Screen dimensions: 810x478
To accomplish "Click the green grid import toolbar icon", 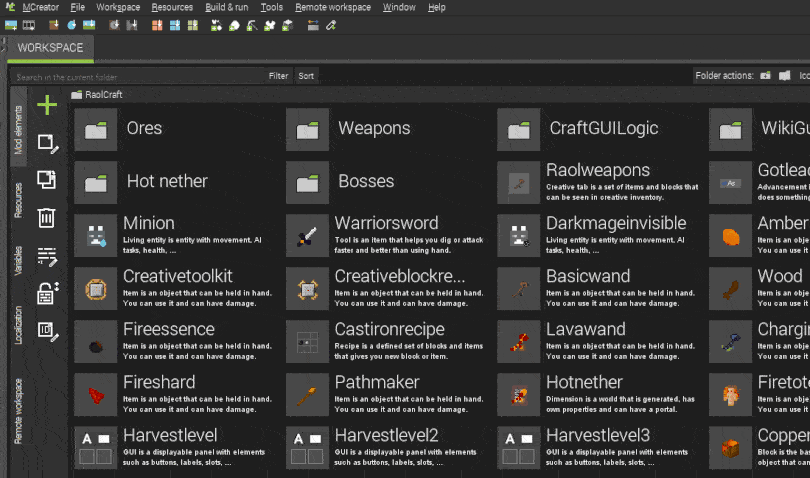I will click(x=193, y=25).
